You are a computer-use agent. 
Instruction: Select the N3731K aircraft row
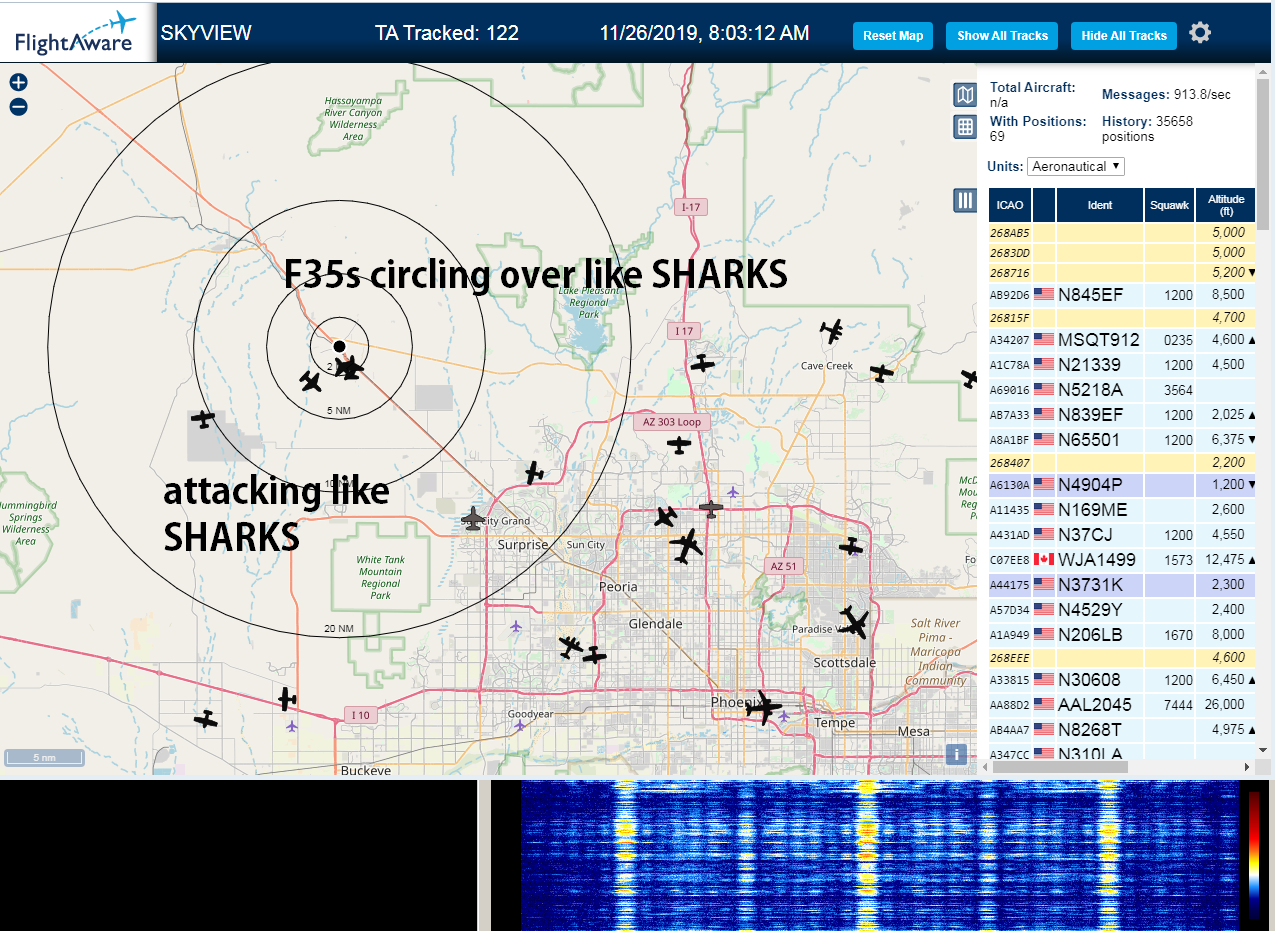pyautogui.click(x=1121, y=584)
